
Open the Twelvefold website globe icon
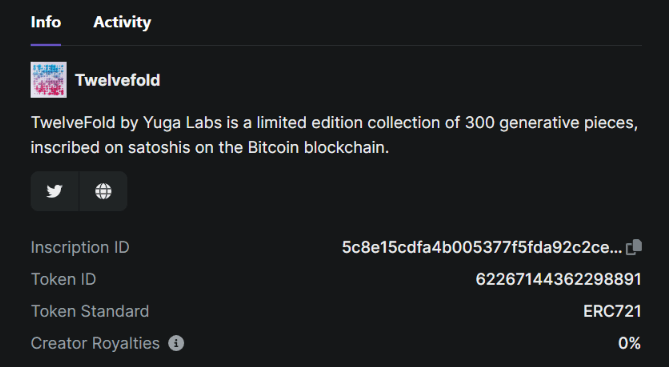(x=103, y=191)
